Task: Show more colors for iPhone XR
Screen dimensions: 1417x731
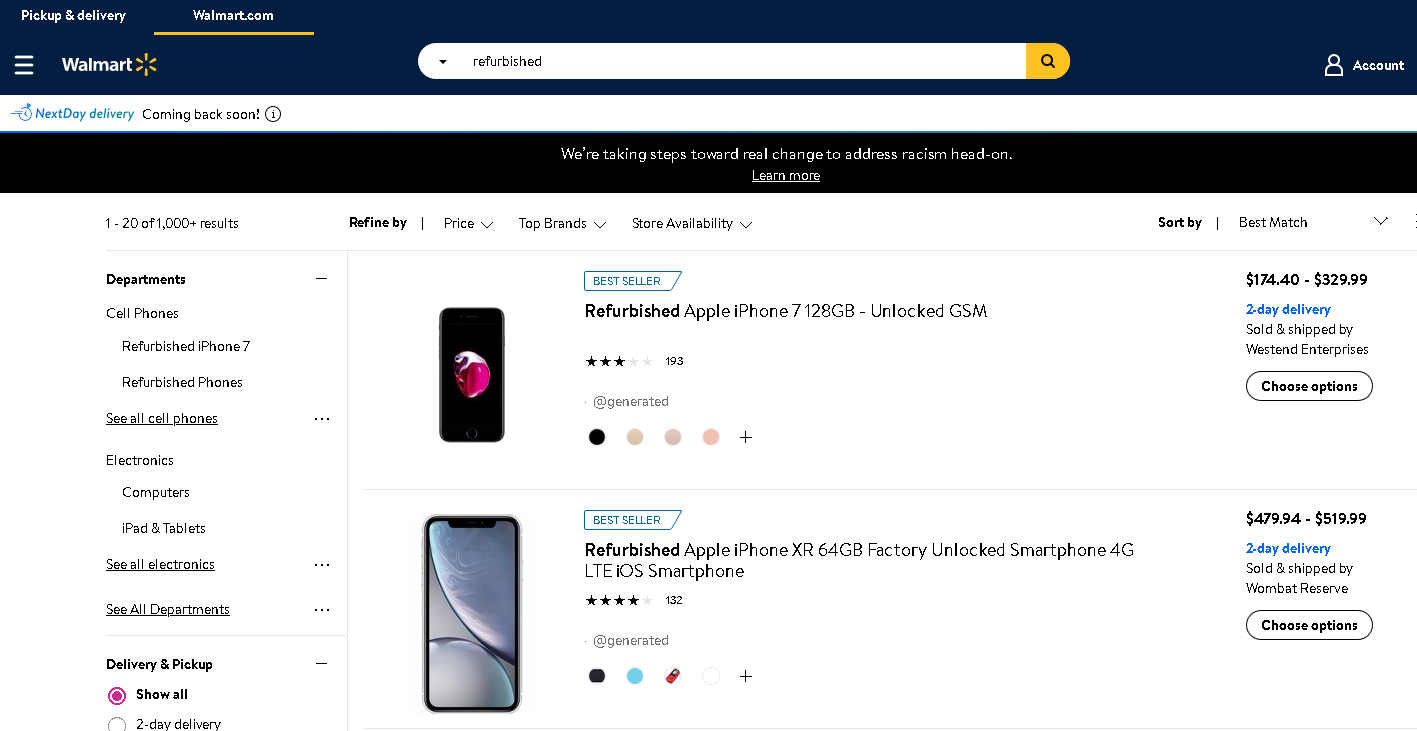Action: point(745,676)
